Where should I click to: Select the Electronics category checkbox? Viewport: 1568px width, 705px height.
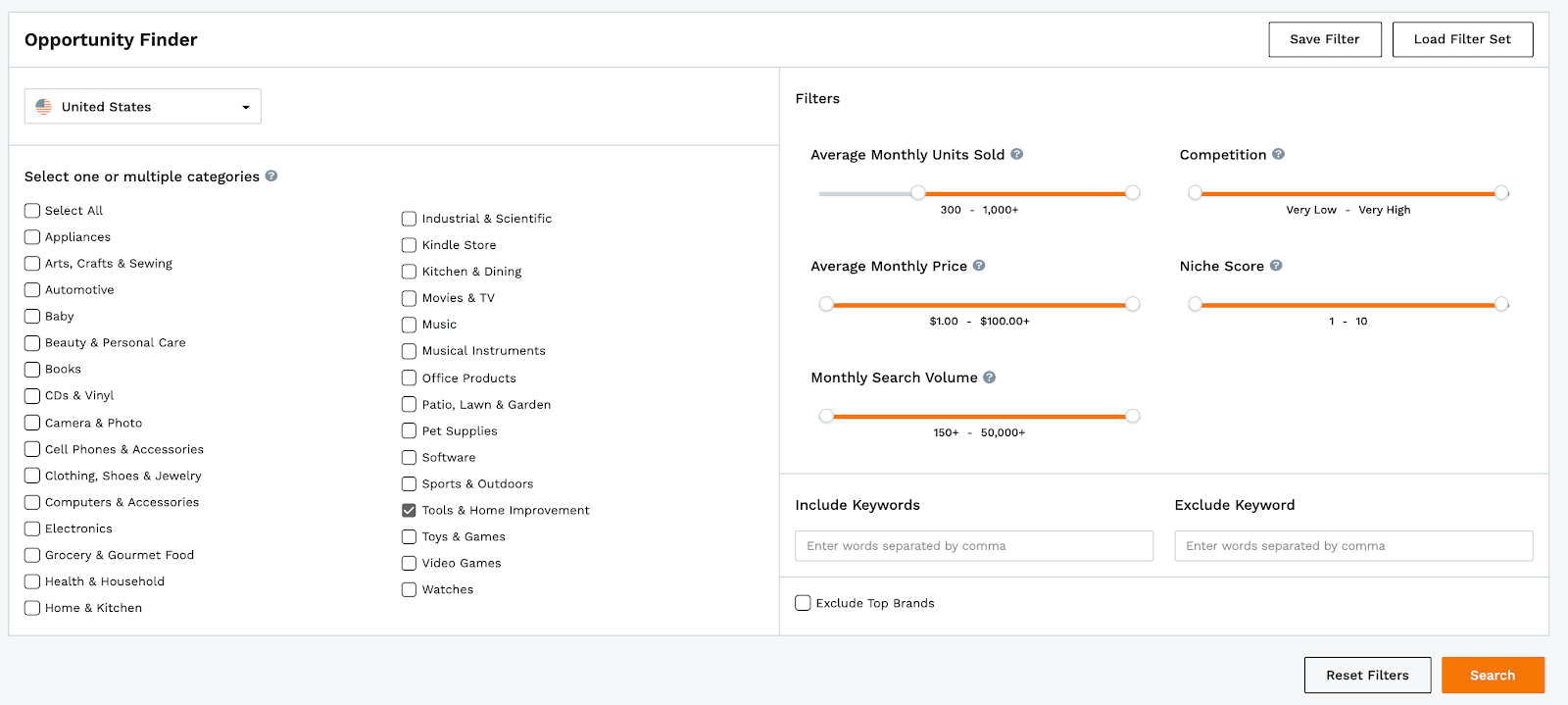tap(32, 529)
